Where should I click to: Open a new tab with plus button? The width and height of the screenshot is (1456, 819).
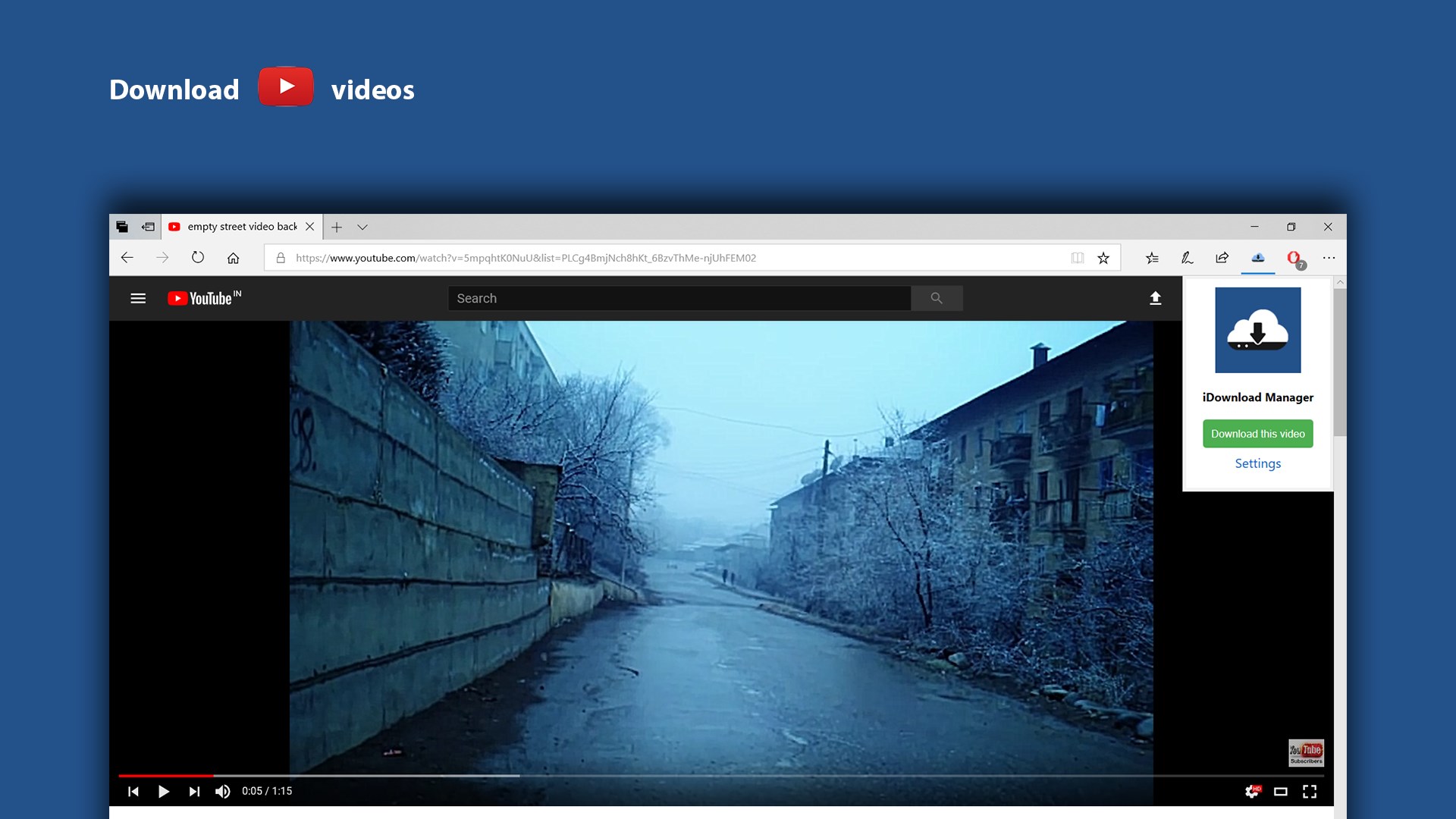[x=337, y=227]
